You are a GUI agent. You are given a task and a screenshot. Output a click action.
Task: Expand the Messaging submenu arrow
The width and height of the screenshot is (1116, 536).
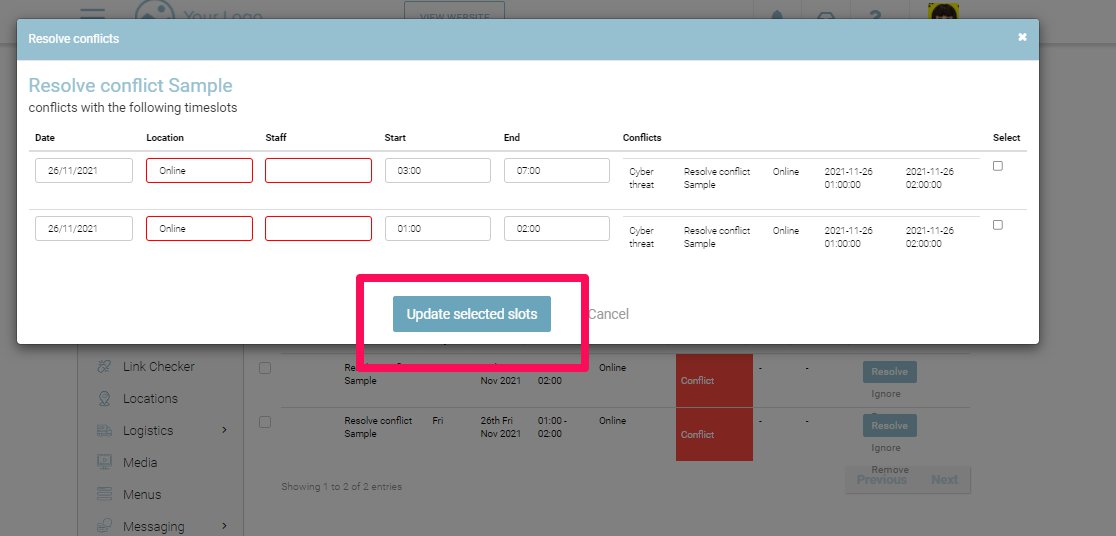pyautogui.click(x=224, y=526)
